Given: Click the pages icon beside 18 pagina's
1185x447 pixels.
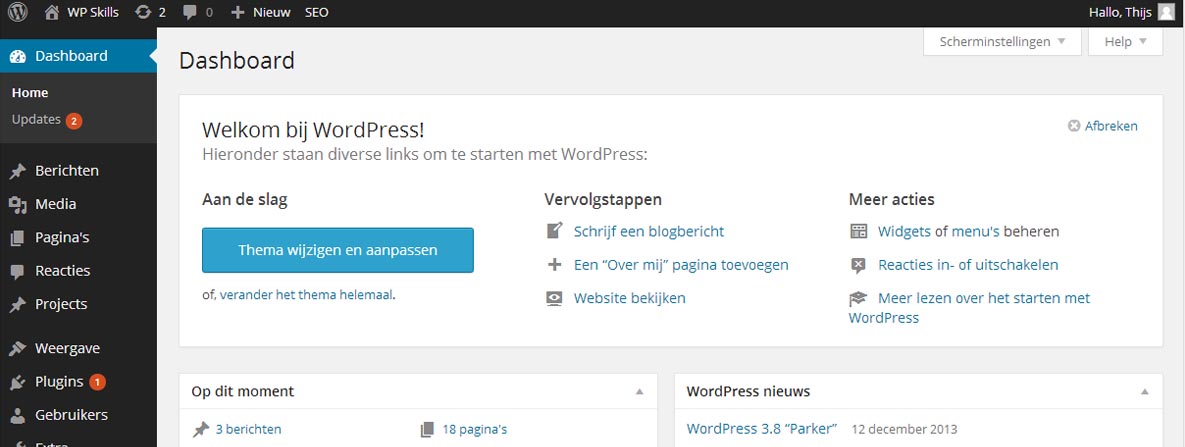Looking at the screenshot, I should coord(428,430).
